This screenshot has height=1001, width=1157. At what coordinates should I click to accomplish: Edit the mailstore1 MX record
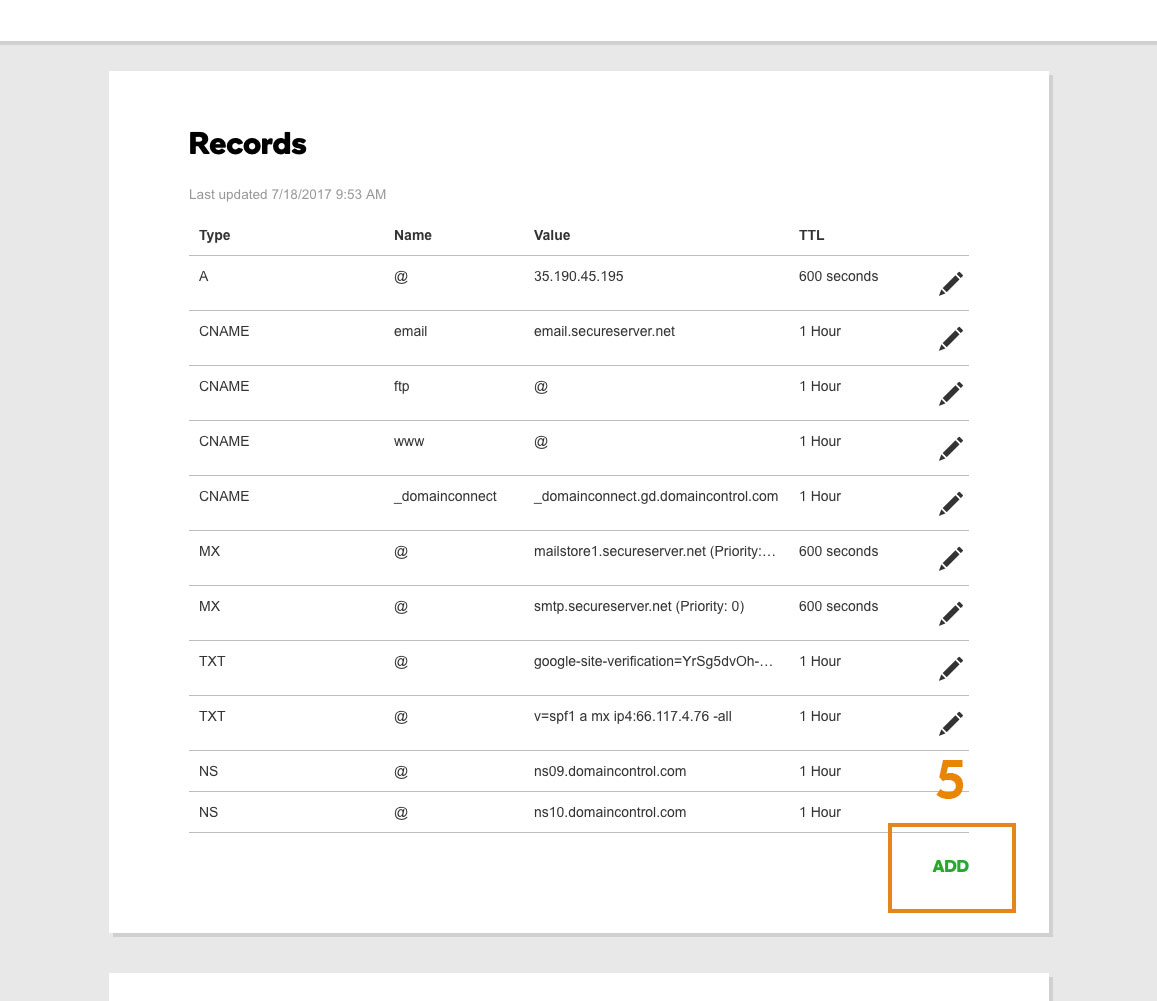(x=950, y=558)
